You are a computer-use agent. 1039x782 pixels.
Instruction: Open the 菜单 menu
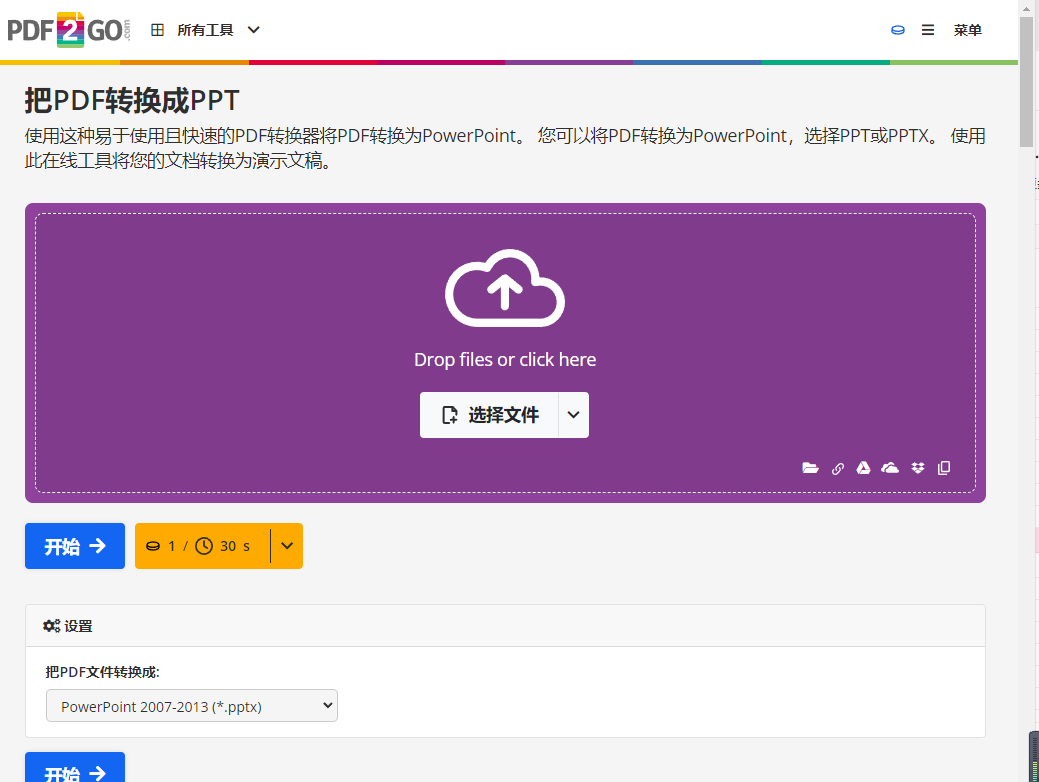point(967,30)
